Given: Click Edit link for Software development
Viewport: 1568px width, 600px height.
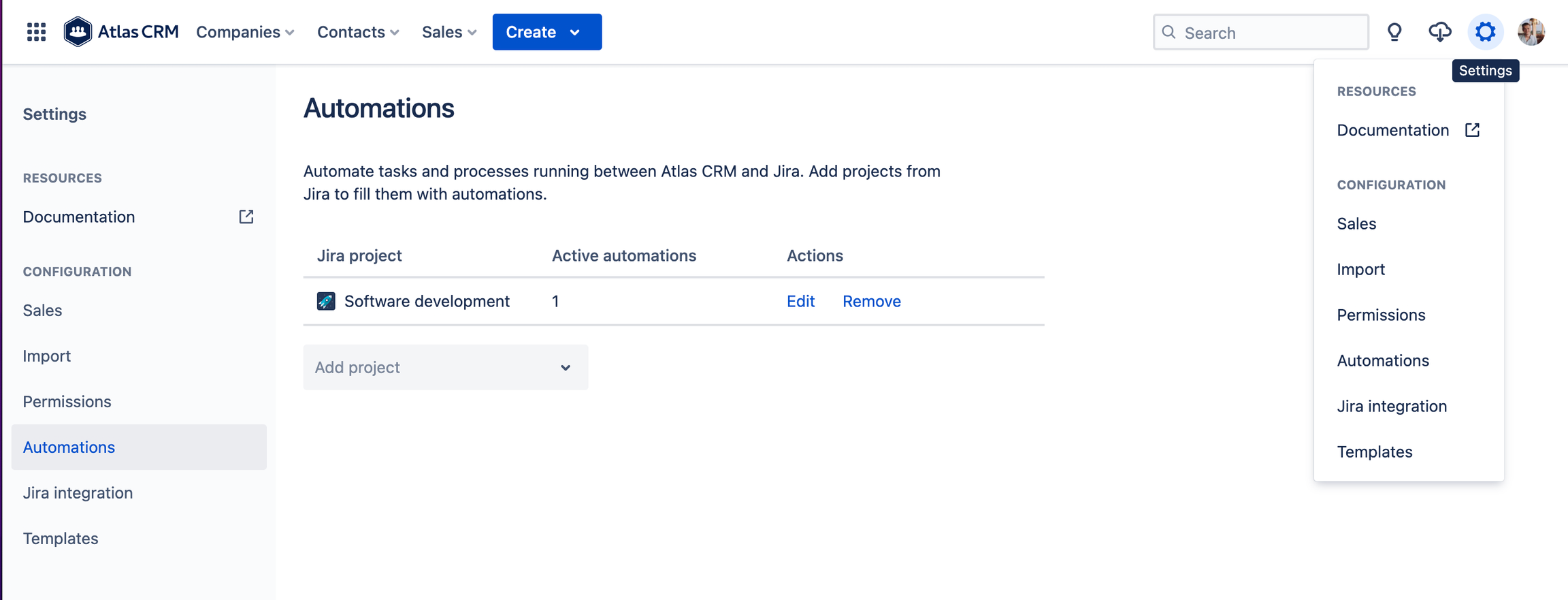Looking at the screenshot, I should [800, 301].
